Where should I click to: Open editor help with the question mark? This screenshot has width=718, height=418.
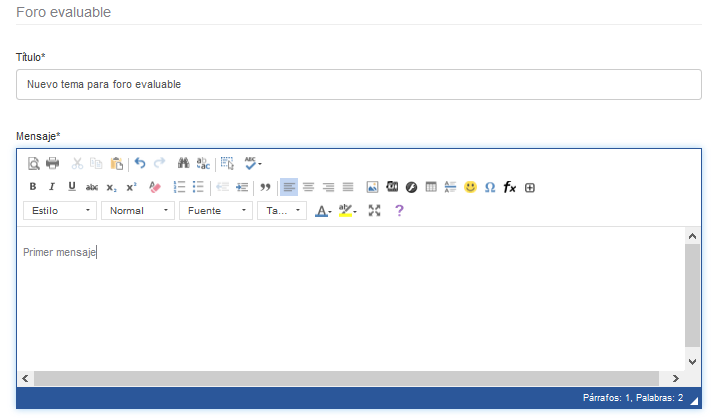click(x=399, y=211)
